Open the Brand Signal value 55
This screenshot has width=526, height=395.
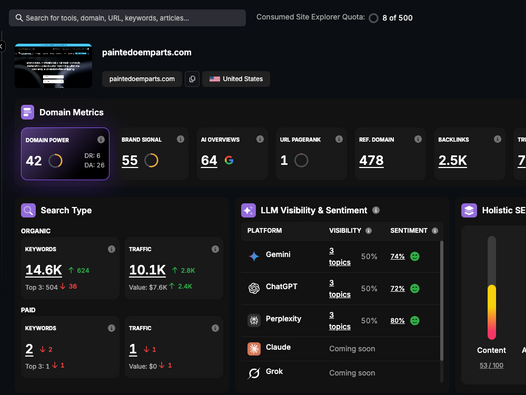point(130,160)
